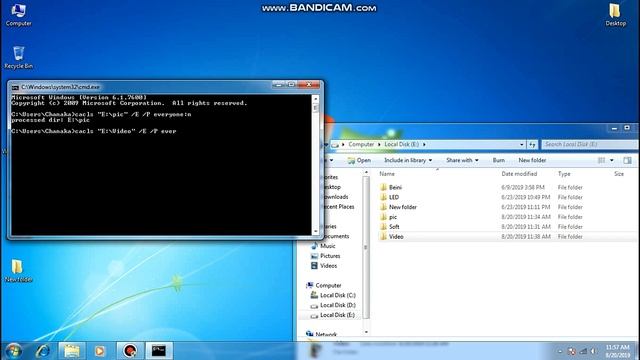This screenshot has height=360, width=640.
Task: Click the navigation pane scrollbar thumb
Action: tap(366, 247)
